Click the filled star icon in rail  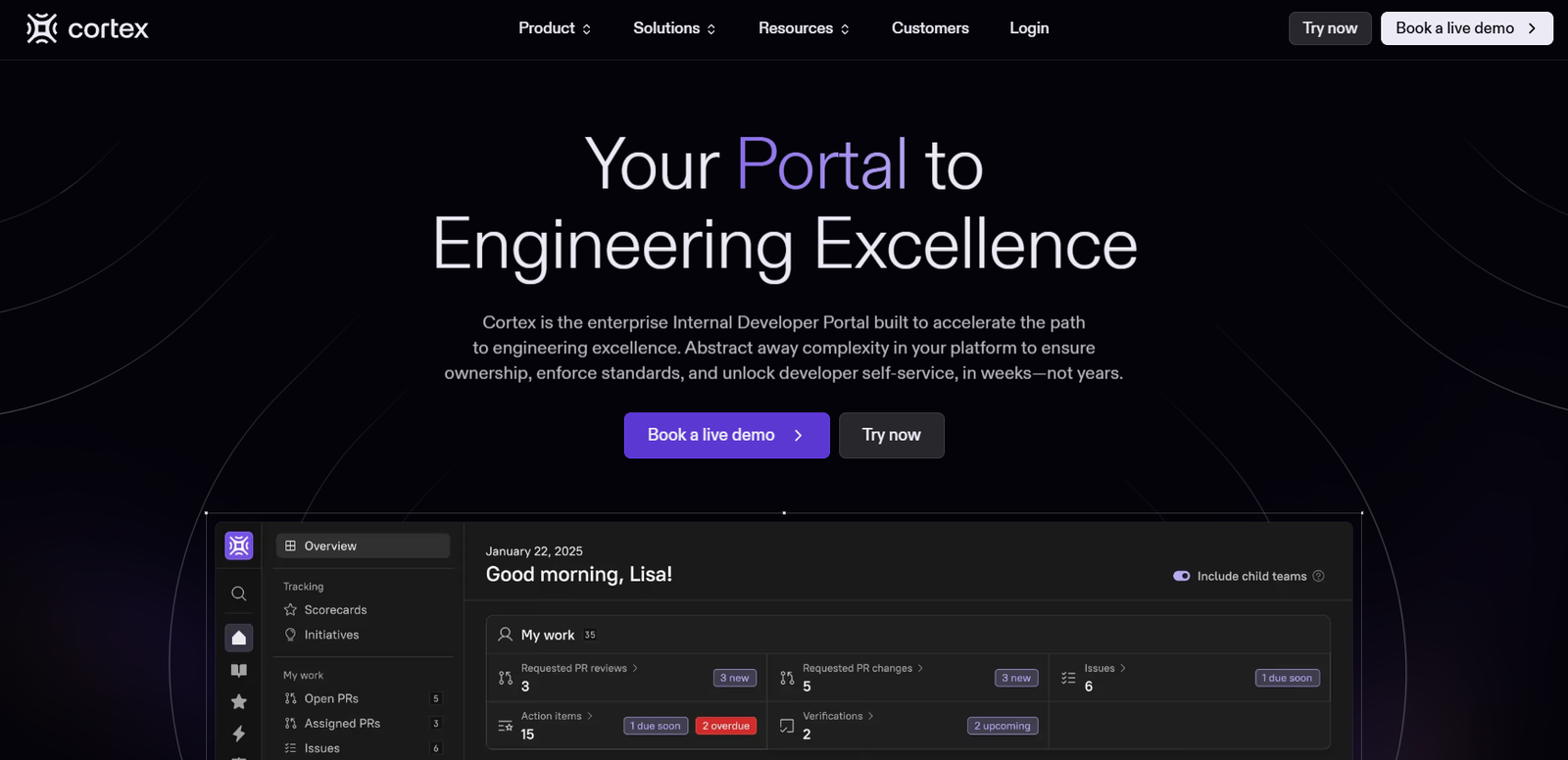pos(238,702)
